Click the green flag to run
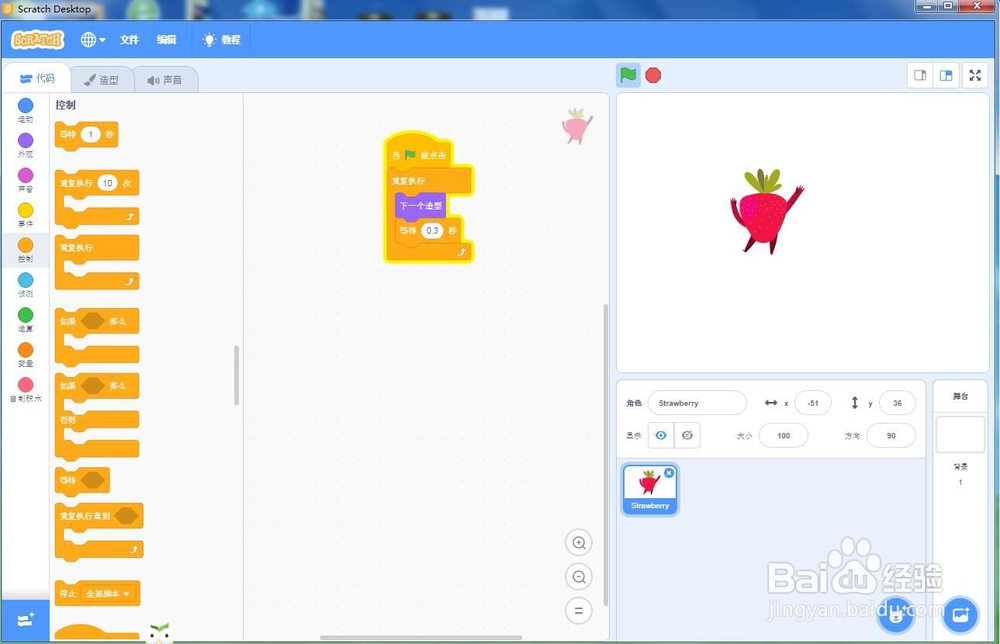The image size is (1000, 644). tap(628, 75)
